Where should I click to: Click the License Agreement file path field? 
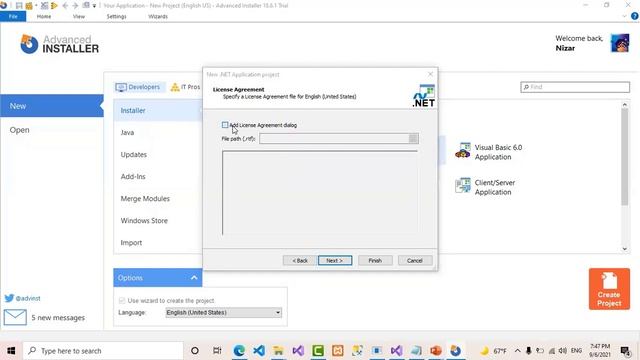point(334,139)
